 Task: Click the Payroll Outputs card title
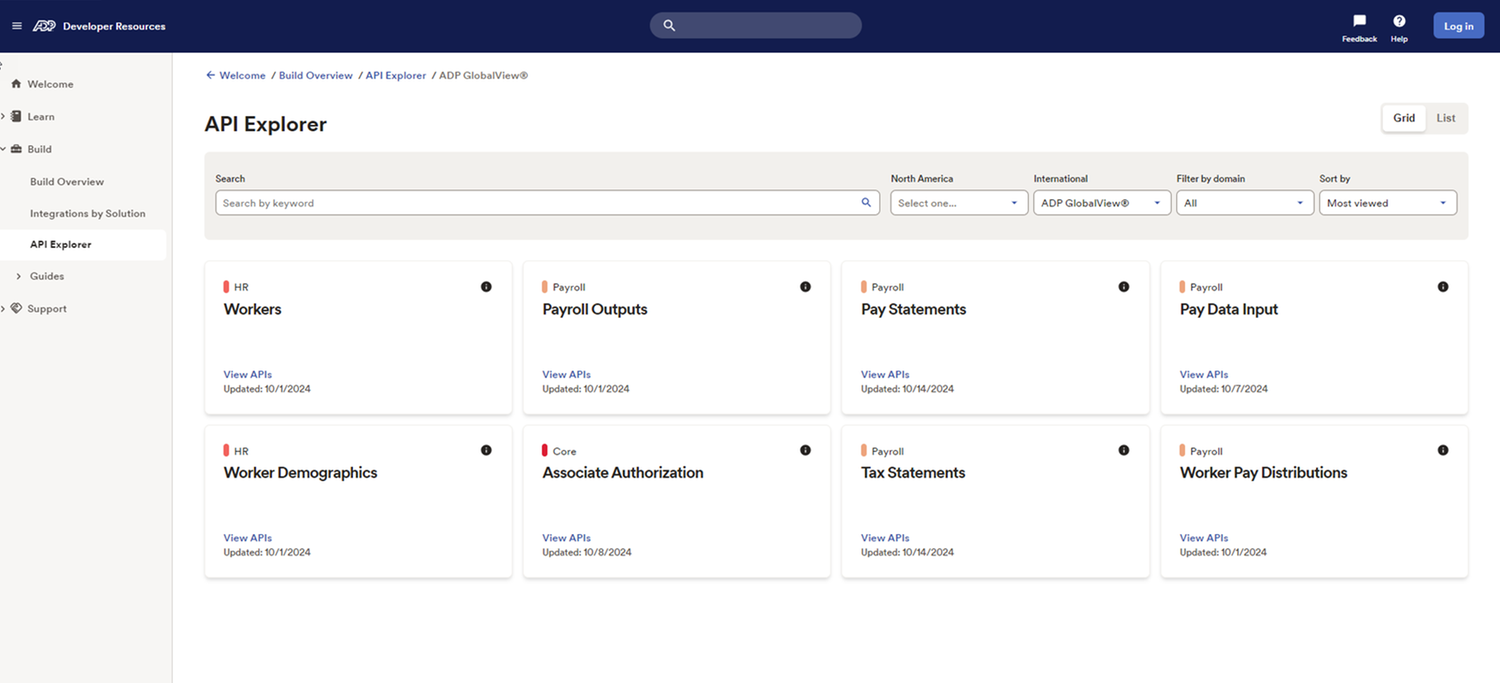coord(595,310)
